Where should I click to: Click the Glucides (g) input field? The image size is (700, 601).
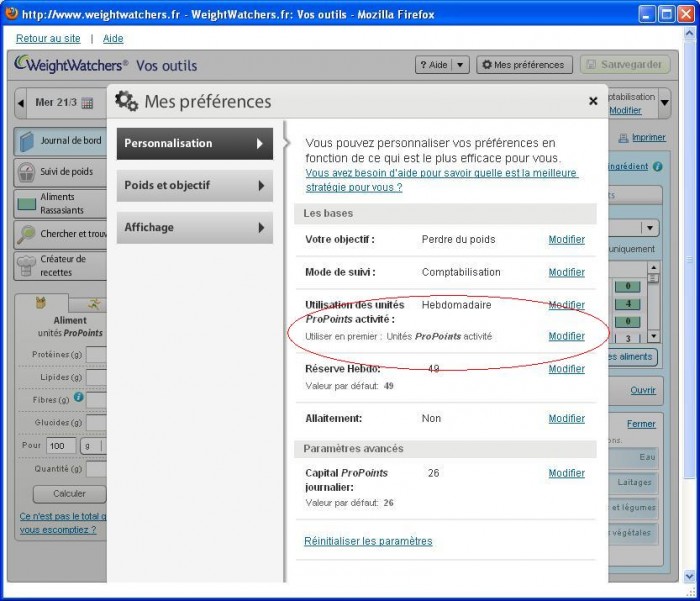pyautogui.click(x=96, y=422)
